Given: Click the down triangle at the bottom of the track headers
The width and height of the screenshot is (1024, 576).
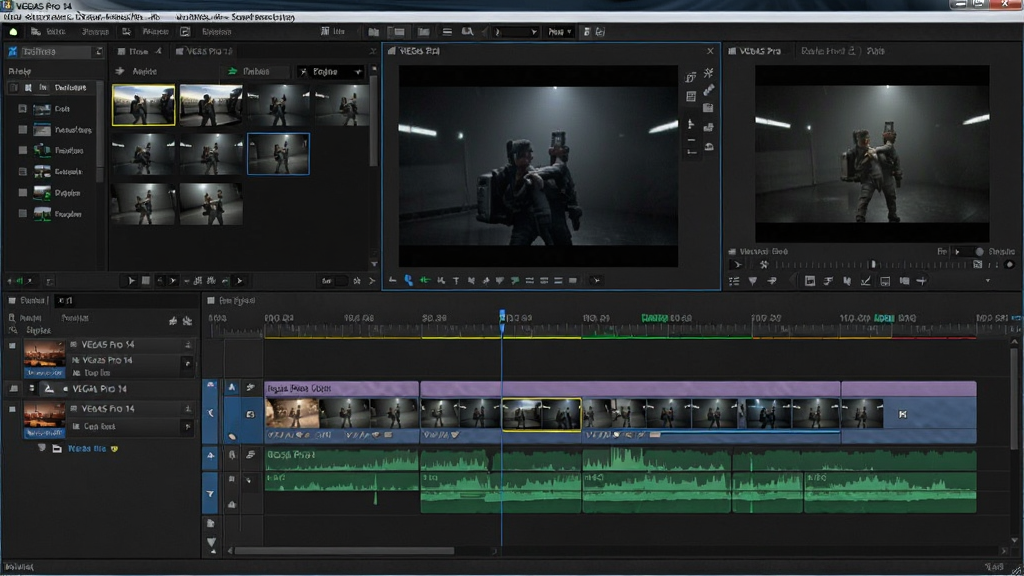Looking at the screenshot, I should coord(211,541).
